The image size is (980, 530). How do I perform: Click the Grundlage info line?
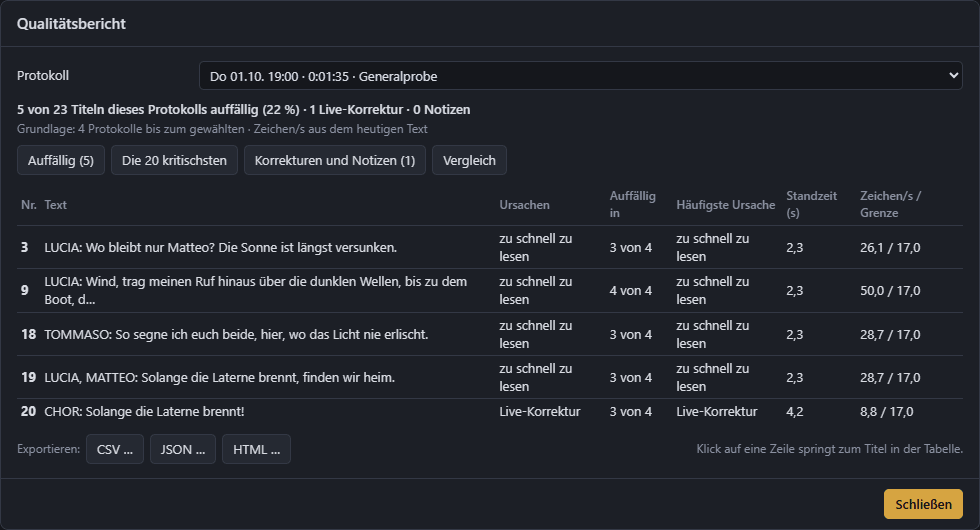coord(222,129)
